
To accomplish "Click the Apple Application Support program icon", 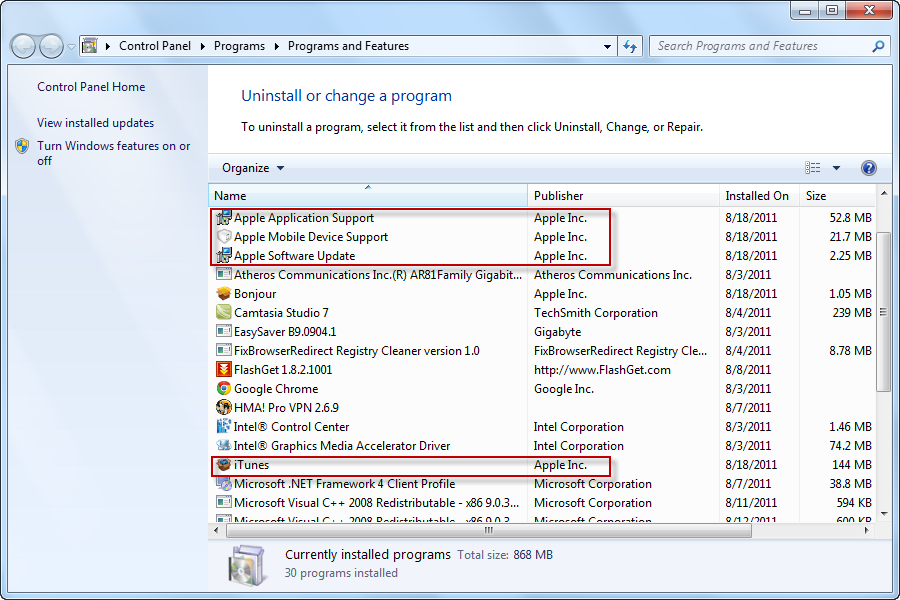I will pos(224,218).
